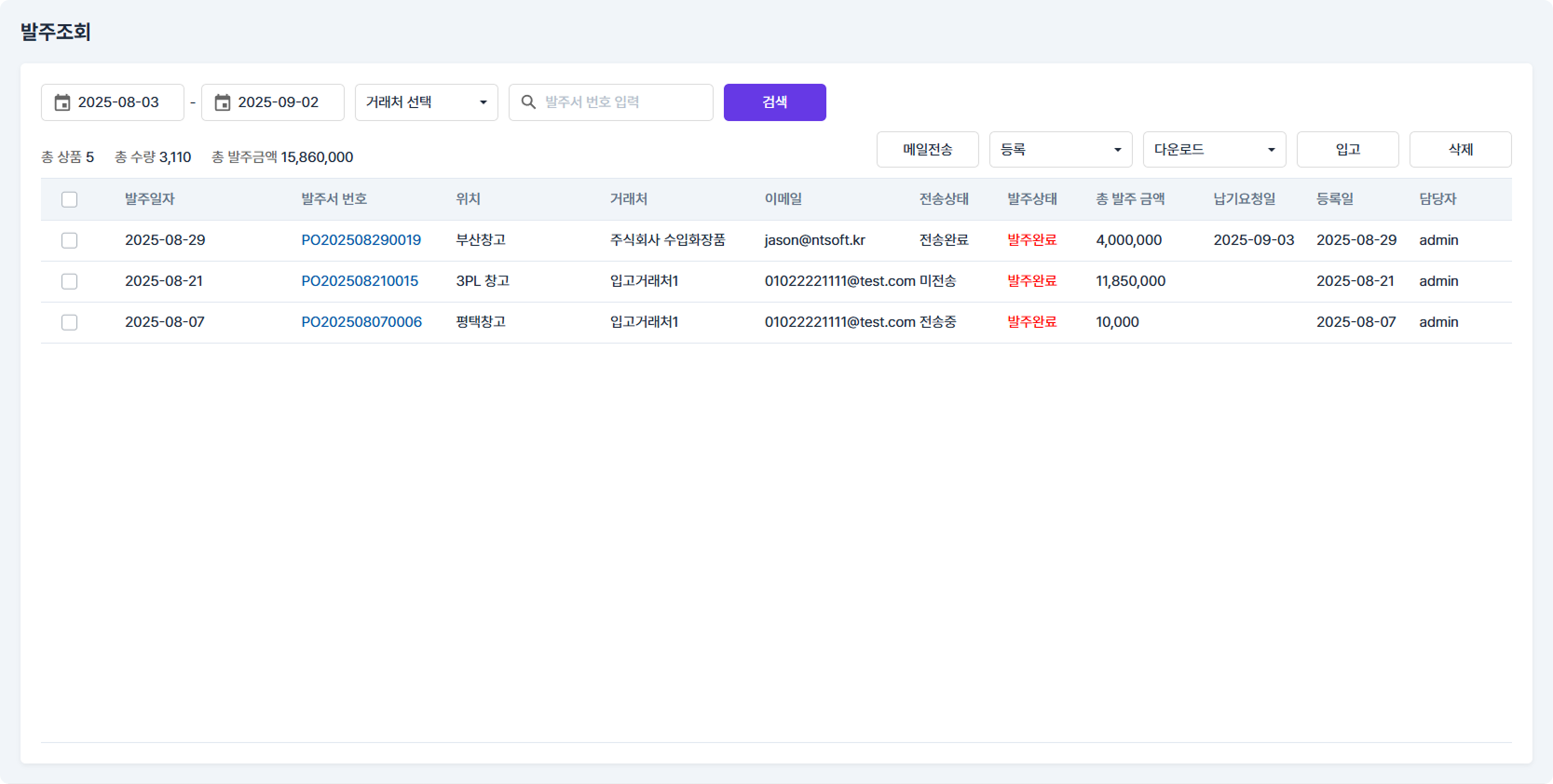
Task: Click the 메일전송 button
Action: [927, 150]
